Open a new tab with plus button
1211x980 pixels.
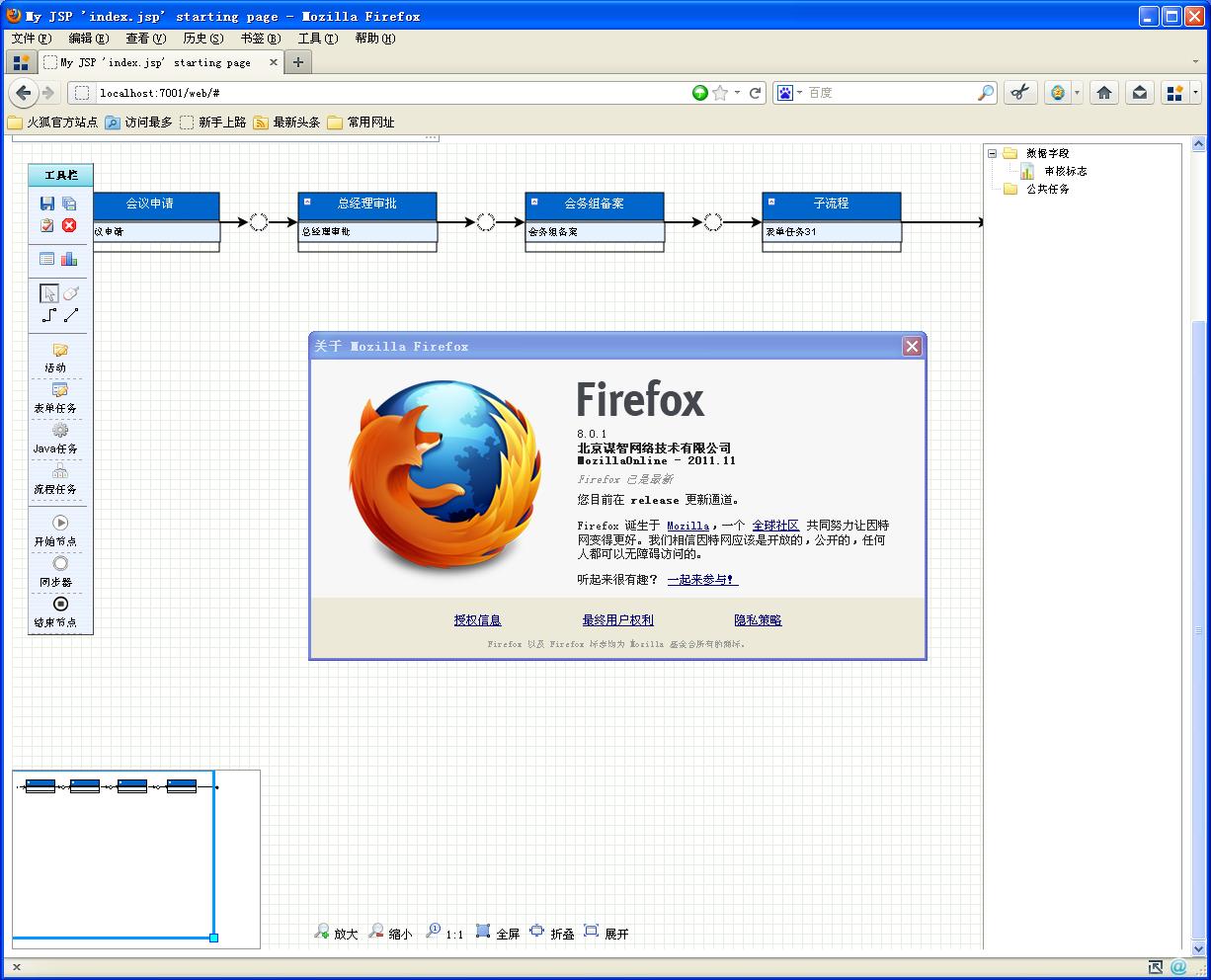pos(298,62)
